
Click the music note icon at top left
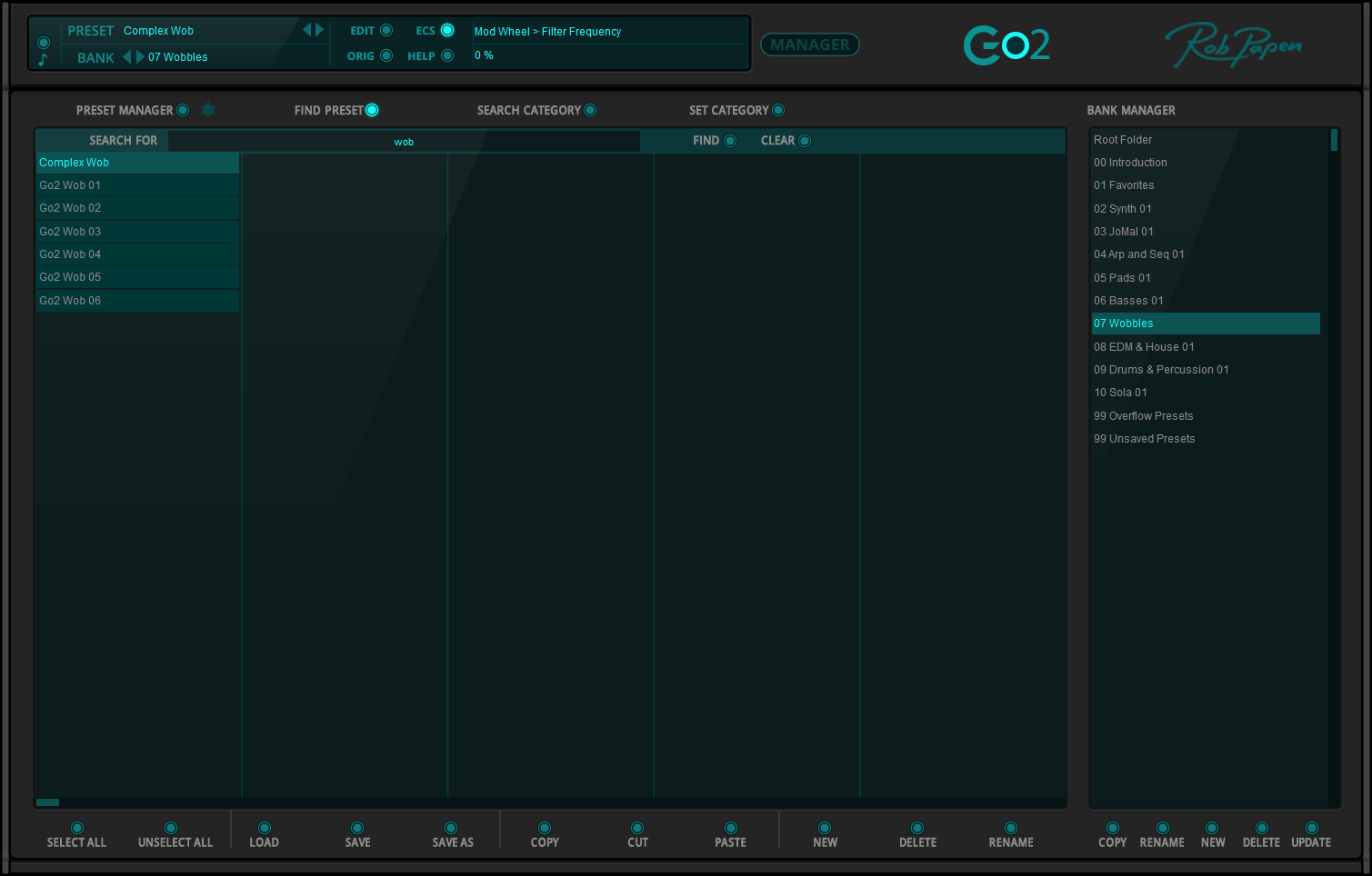click(43, 60)
